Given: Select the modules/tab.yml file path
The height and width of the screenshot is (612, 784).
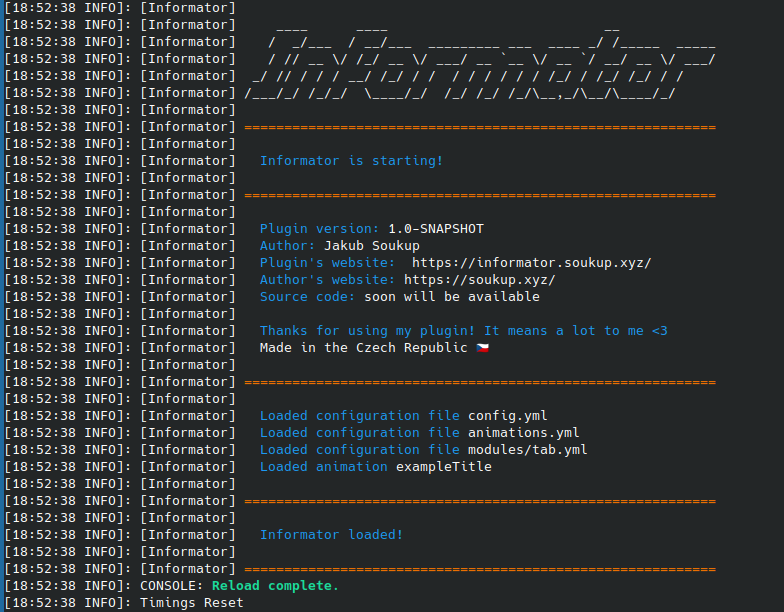Looking at the screenshot, I should [x=527, y=450].
